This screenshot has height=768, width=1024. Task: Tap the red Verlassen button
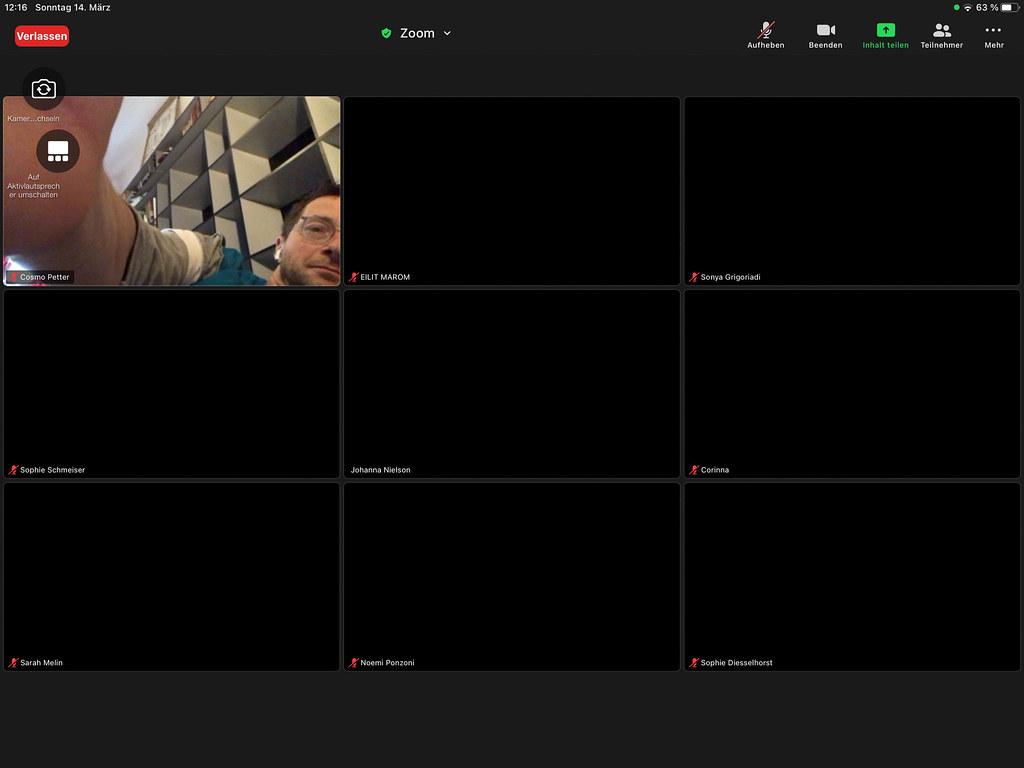click(42, 36)
